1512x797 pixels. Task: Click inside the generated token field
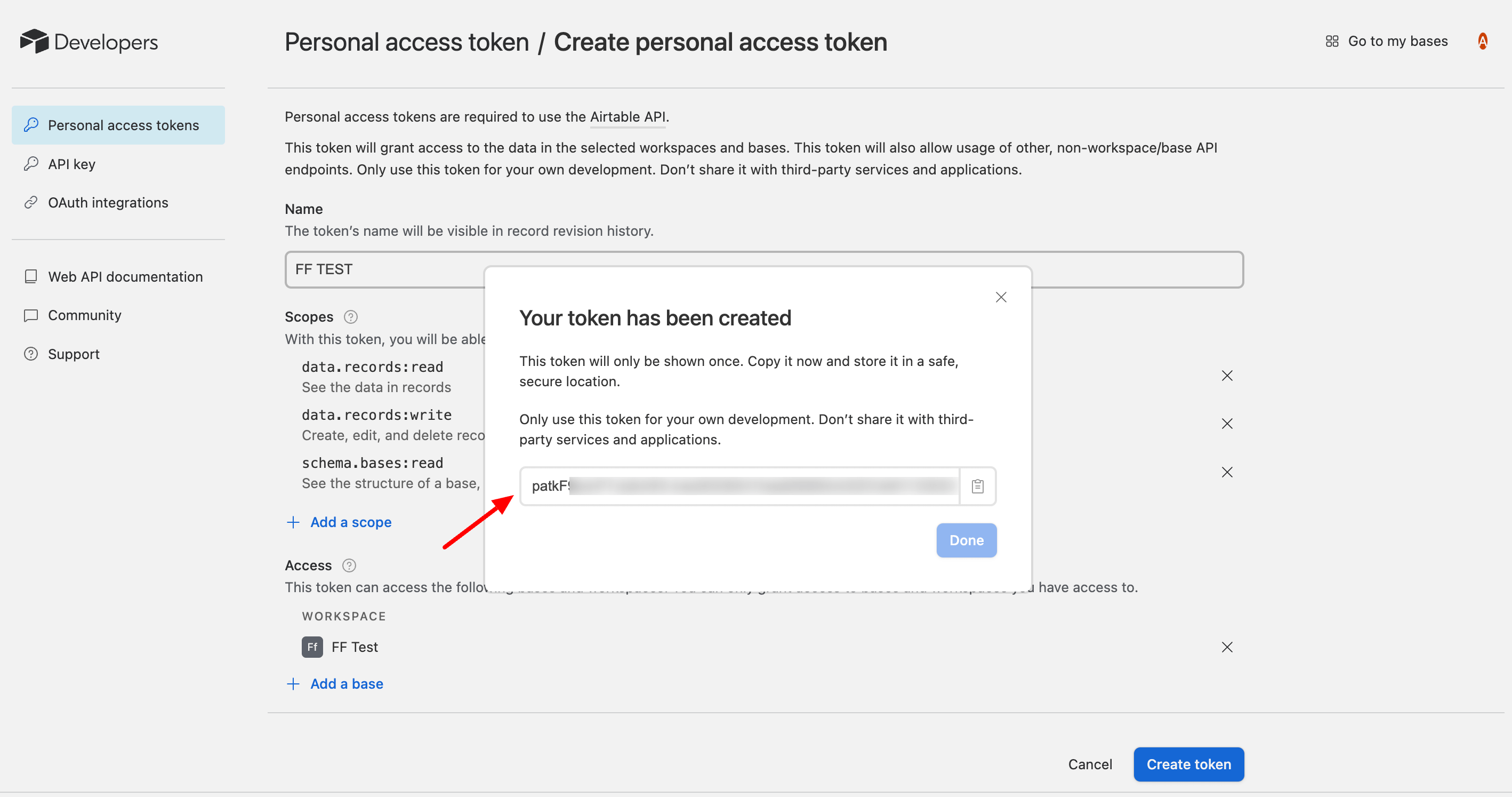pos(739,487)
